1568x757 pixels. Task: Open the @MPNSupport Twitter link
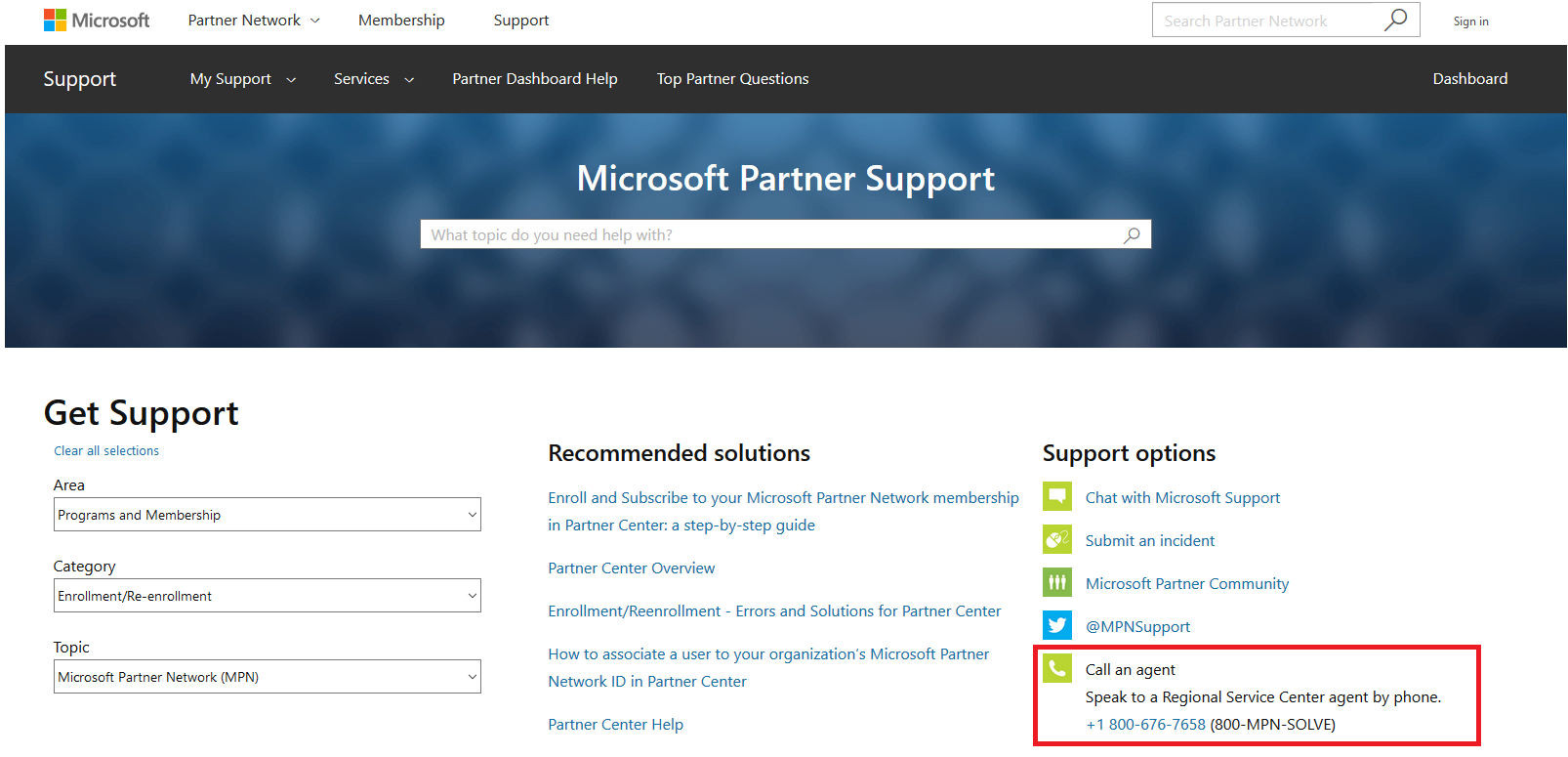(1137, 627)
